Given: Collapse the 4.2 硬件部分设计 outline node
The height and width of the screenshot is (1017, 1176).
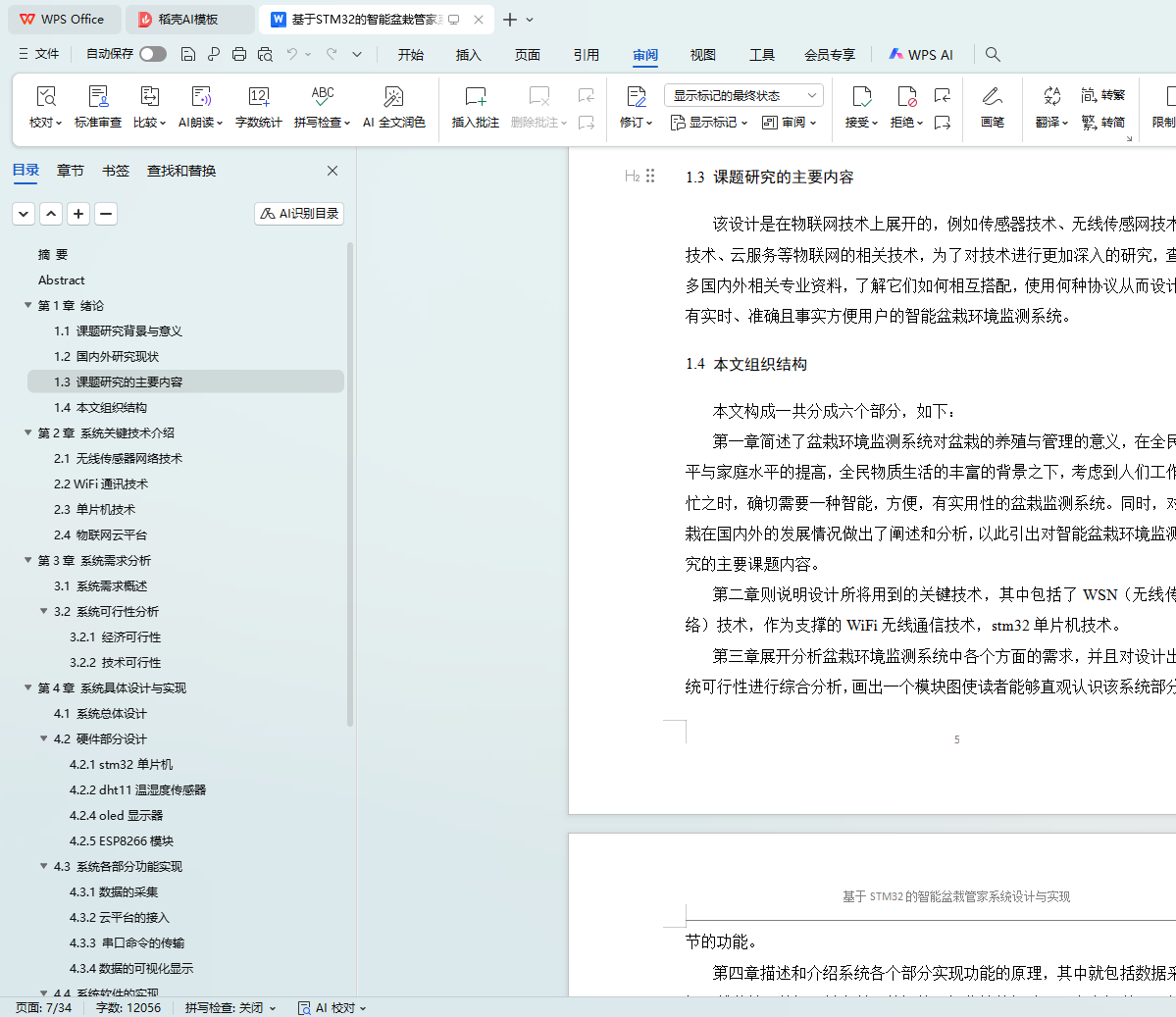Looking at the screenshot, I should coord(44,738).
